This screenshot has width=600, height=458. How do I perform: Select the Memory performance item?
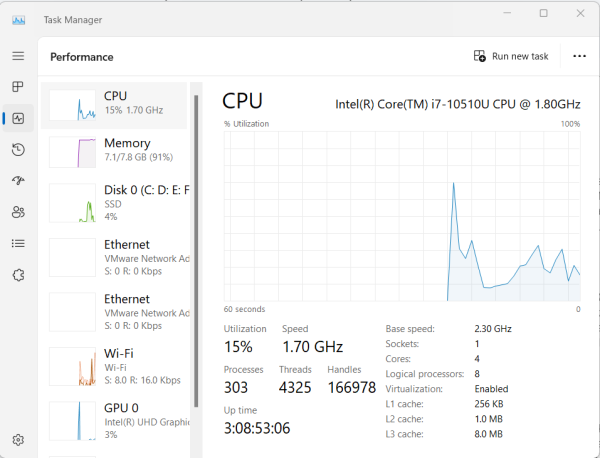tap(116, 152)
